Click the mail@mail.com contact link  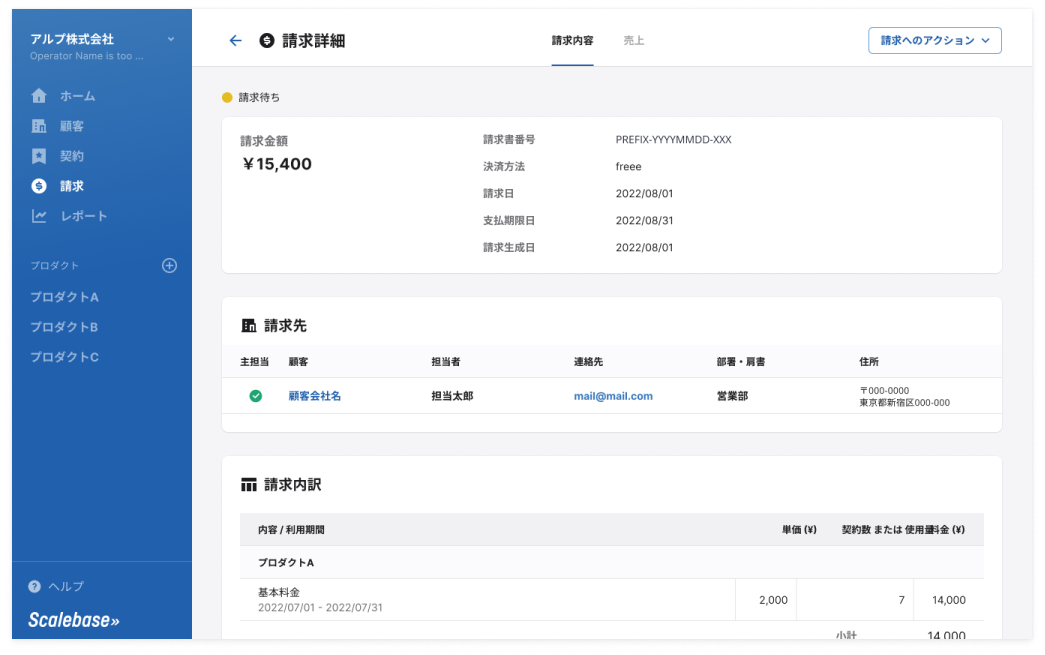click(x=612, y=396)
